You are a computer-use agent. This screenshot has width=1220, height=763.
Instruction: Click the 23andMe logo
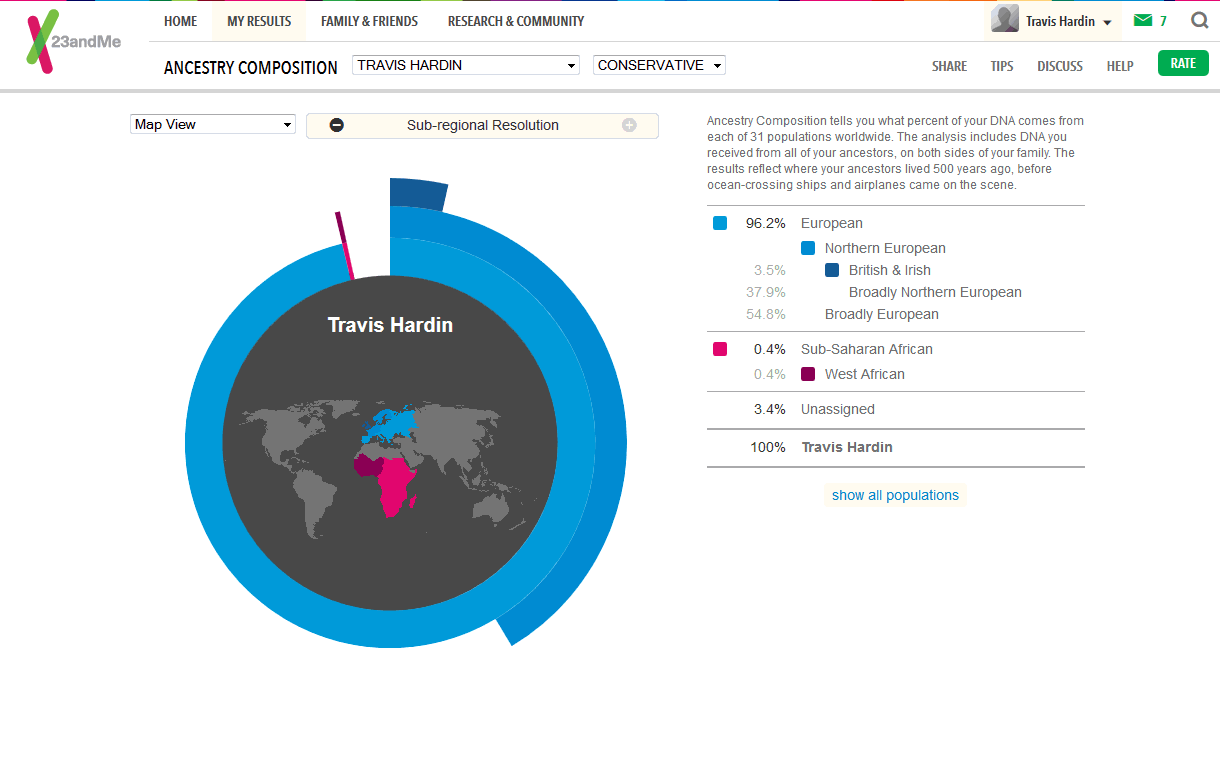(74, 42)
